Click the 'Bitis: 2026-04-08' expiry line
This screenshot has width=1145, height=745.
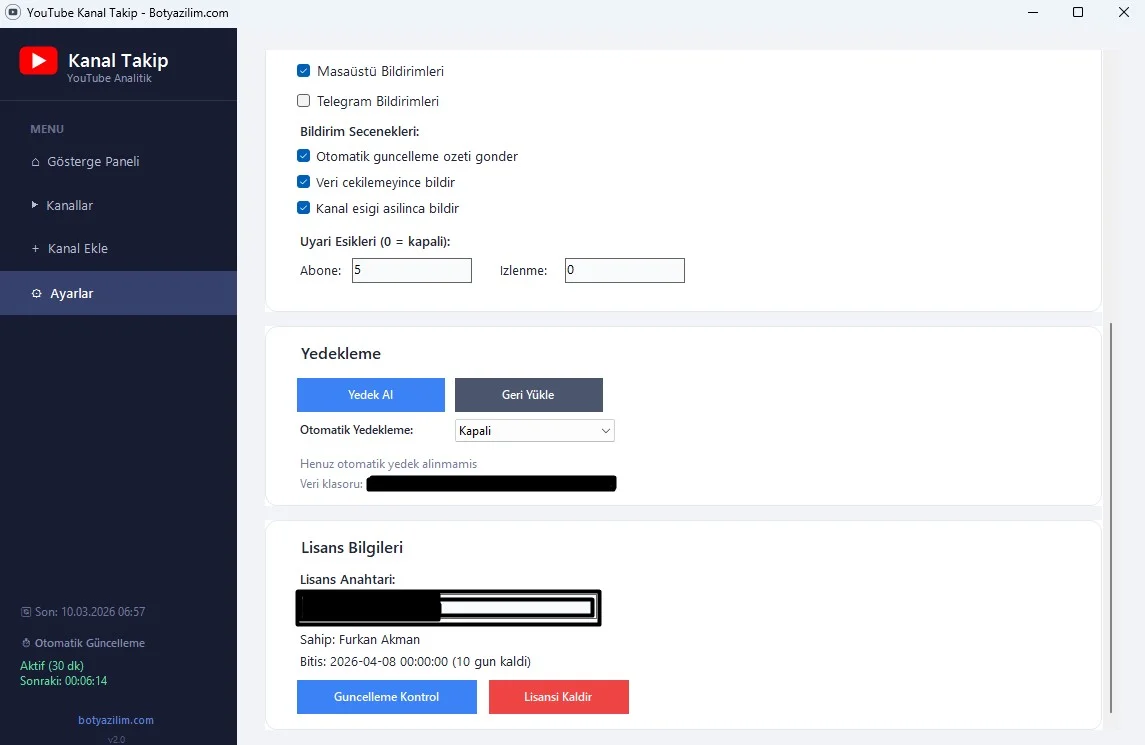tap(416, 662)
